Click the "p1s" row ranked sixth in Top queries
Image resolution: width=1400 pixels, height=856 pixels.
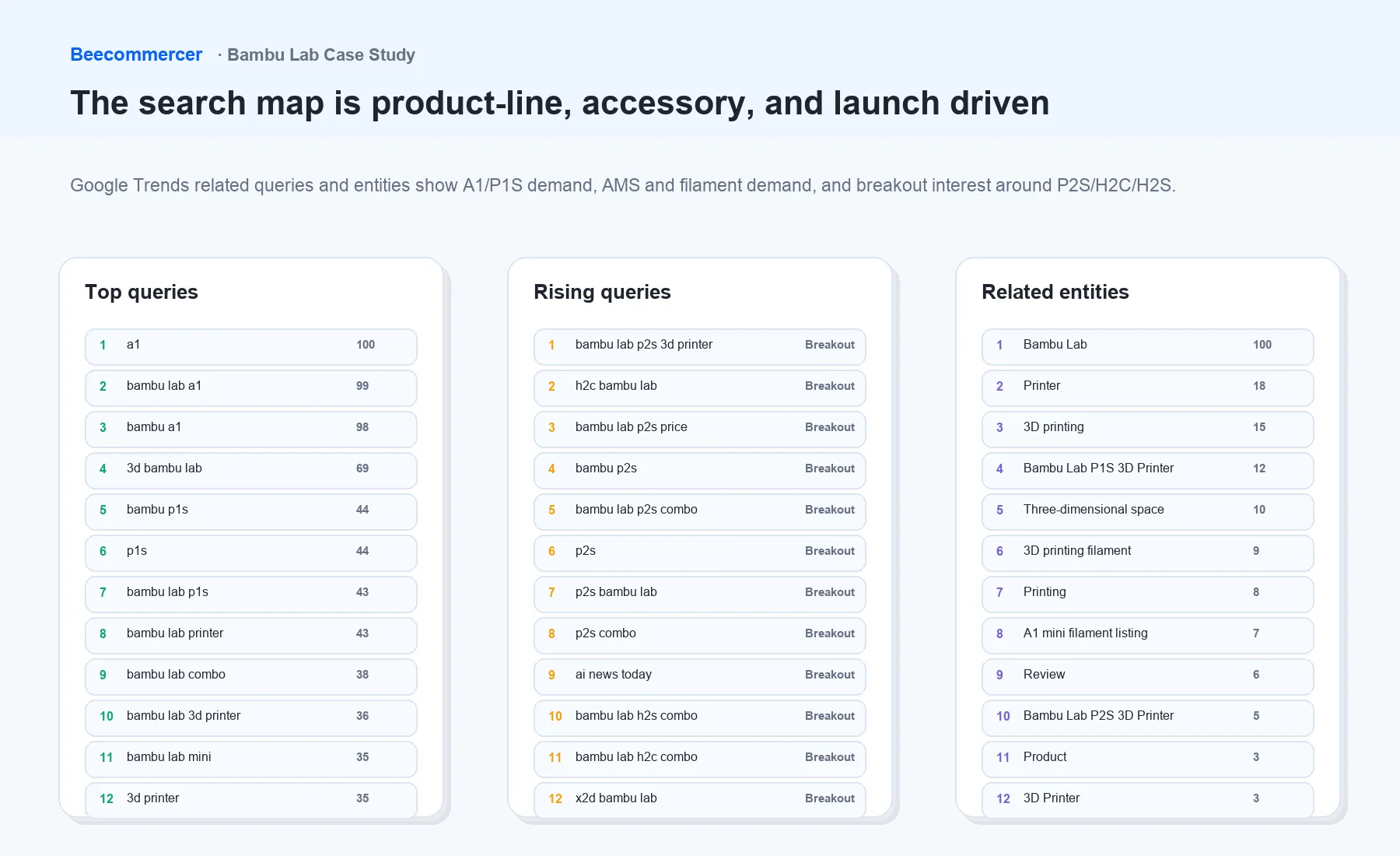point(251,553)
